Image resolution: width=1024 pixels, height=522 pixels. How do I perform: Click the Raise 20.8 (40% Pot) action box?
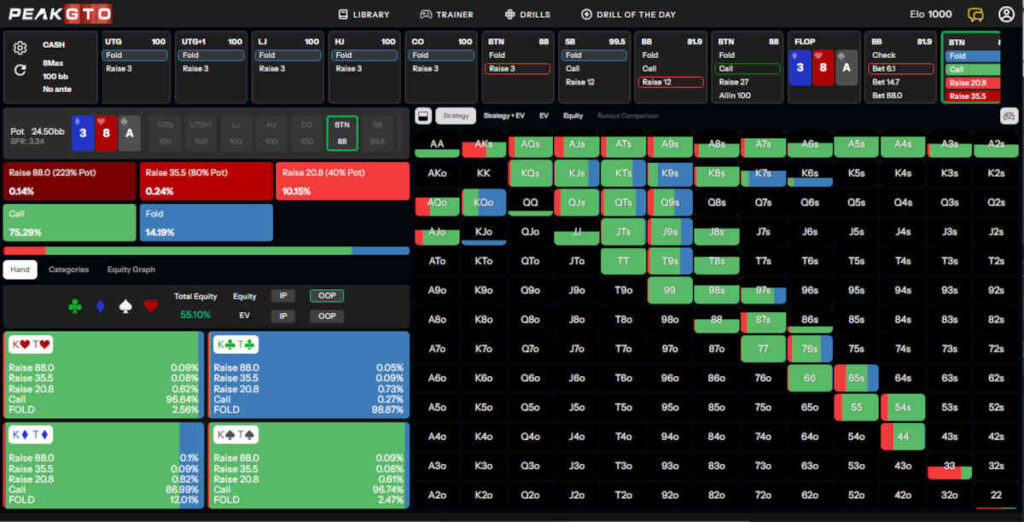point(343,181)
